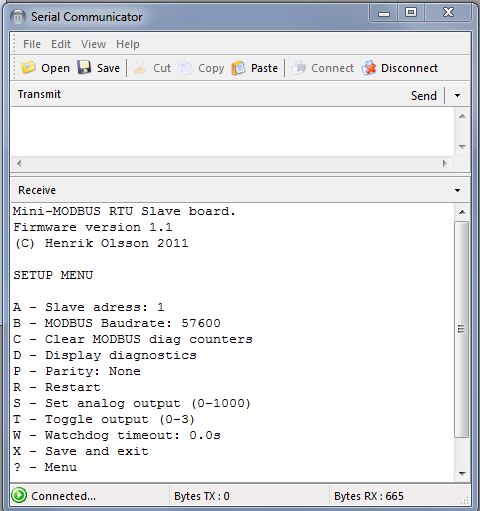The width and height of the screenshot is (480, 511).
Task: Open the View menu
Action: (x=94, y=44)
